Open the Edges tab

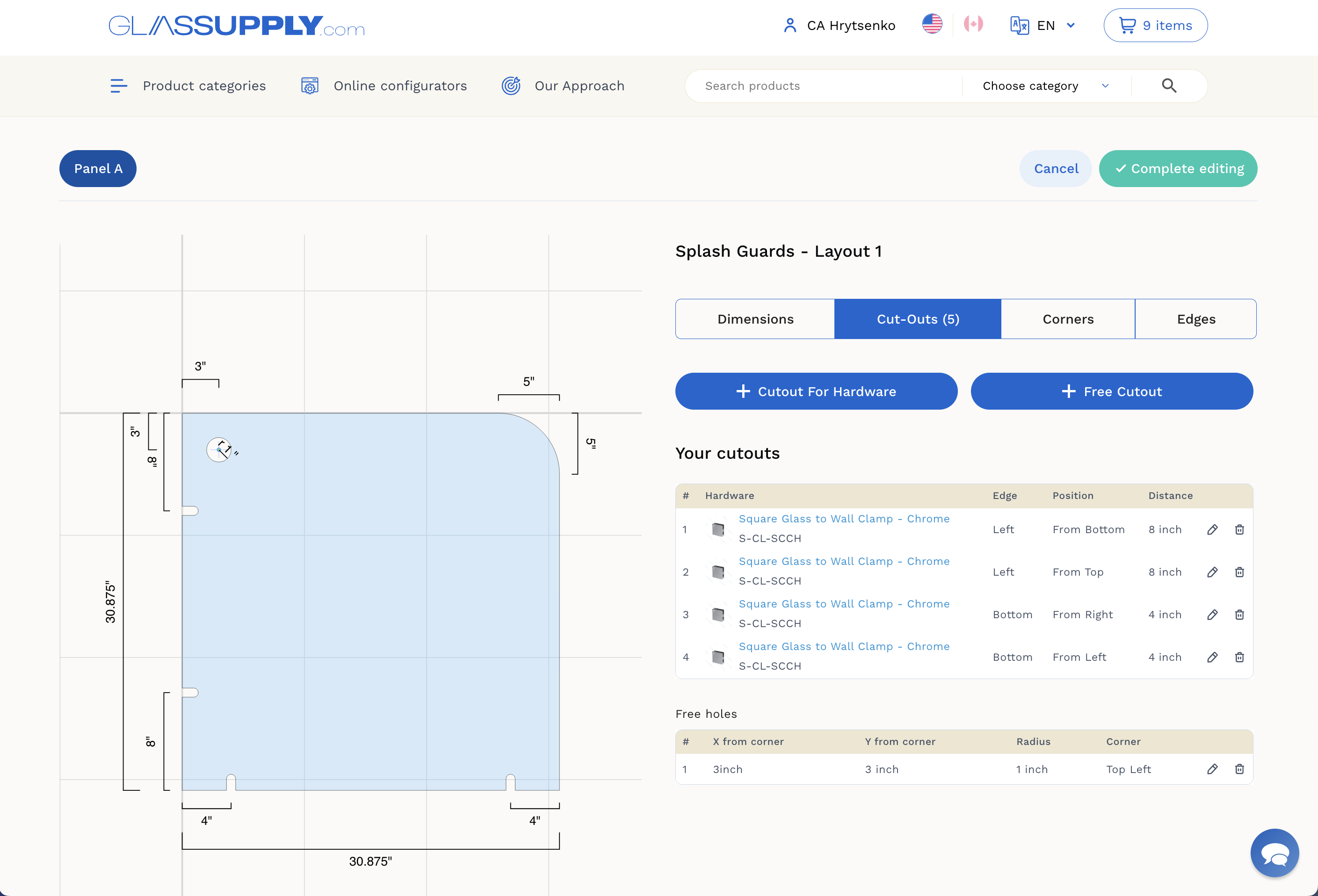(1195, 319)
